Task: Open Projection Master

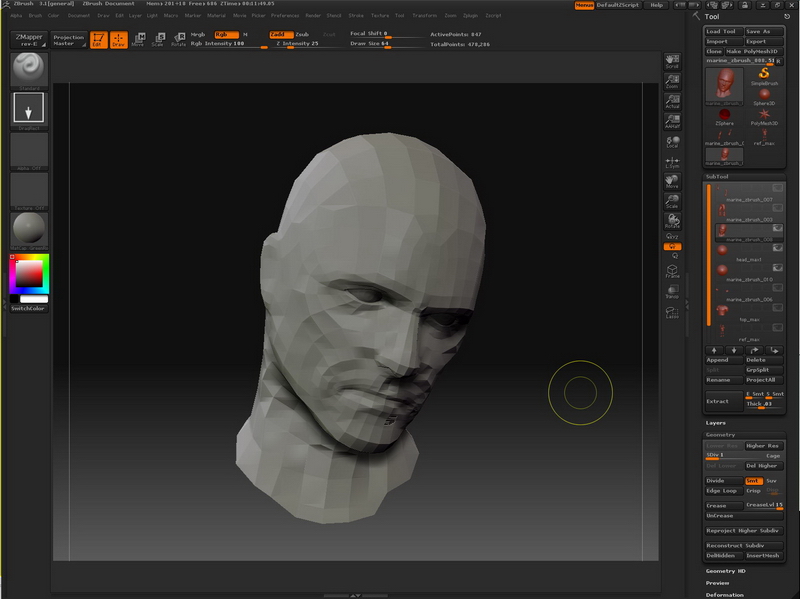Action: (68, 40)
